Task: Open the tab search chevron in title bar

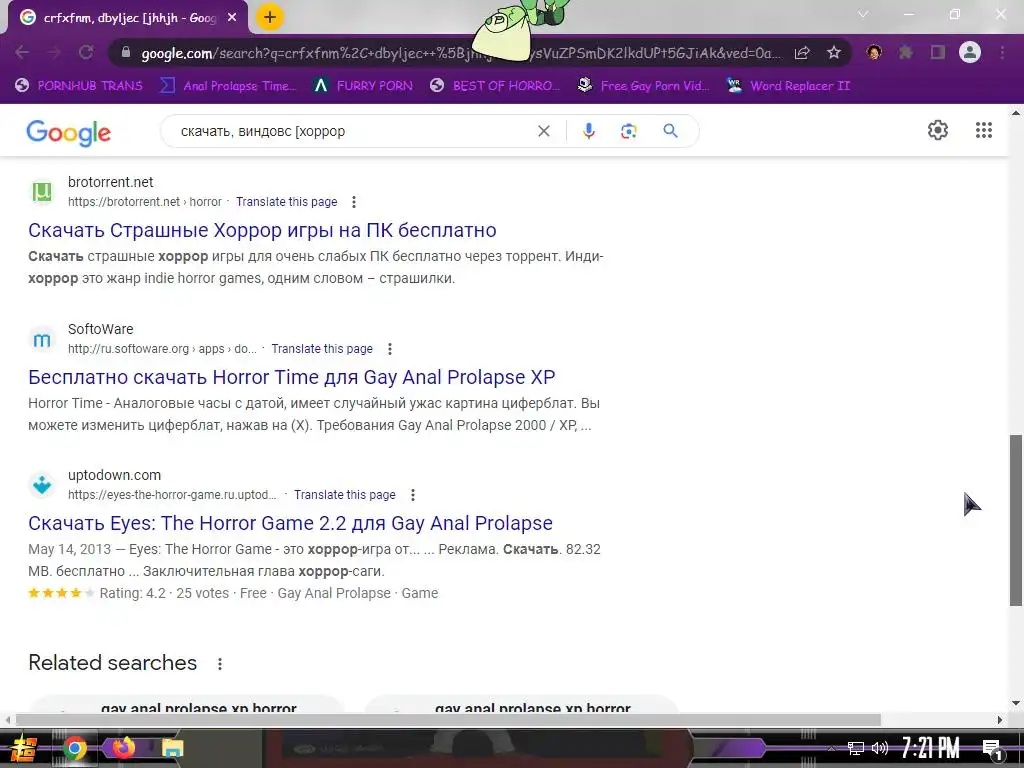Action: (863, 14)
